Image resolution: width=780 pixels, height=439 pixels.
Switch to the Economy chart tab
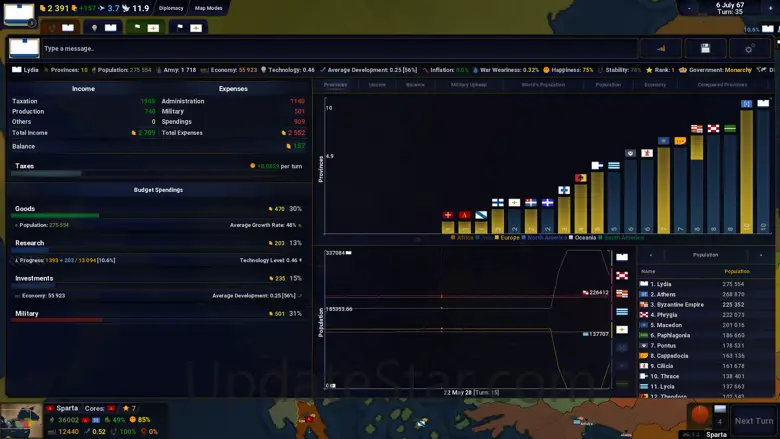pyautogui.click(x=655, y=85)
